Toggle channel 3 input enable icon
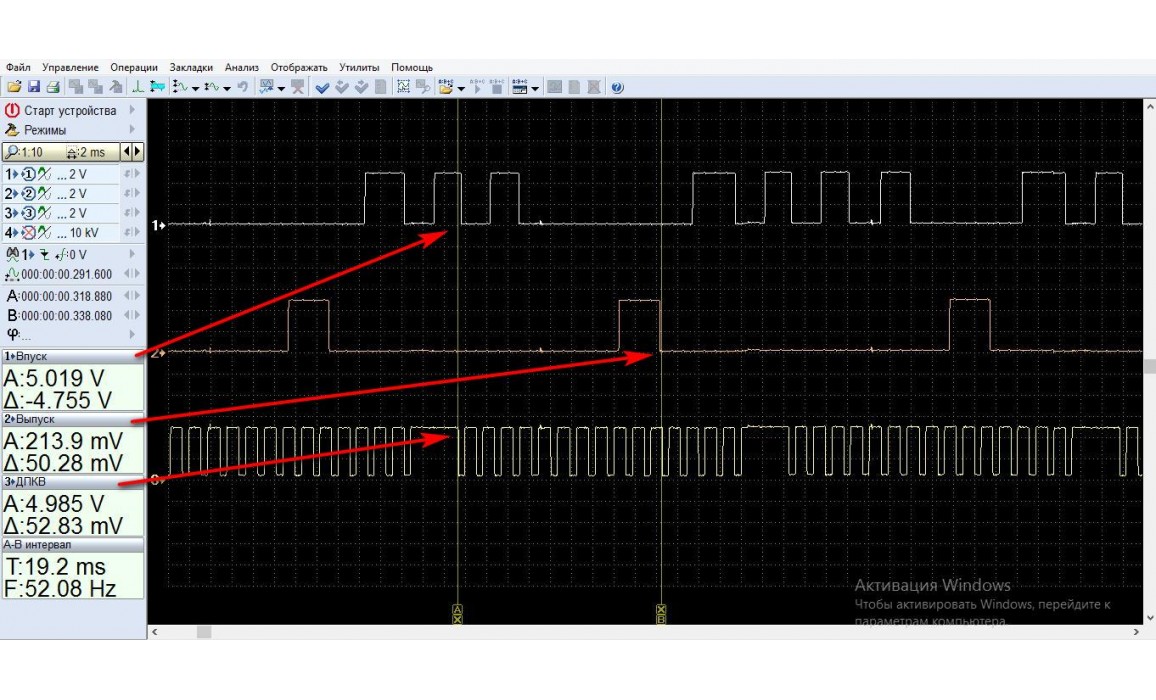Screen dimensions: 1156x700 [x=29, y=214]
